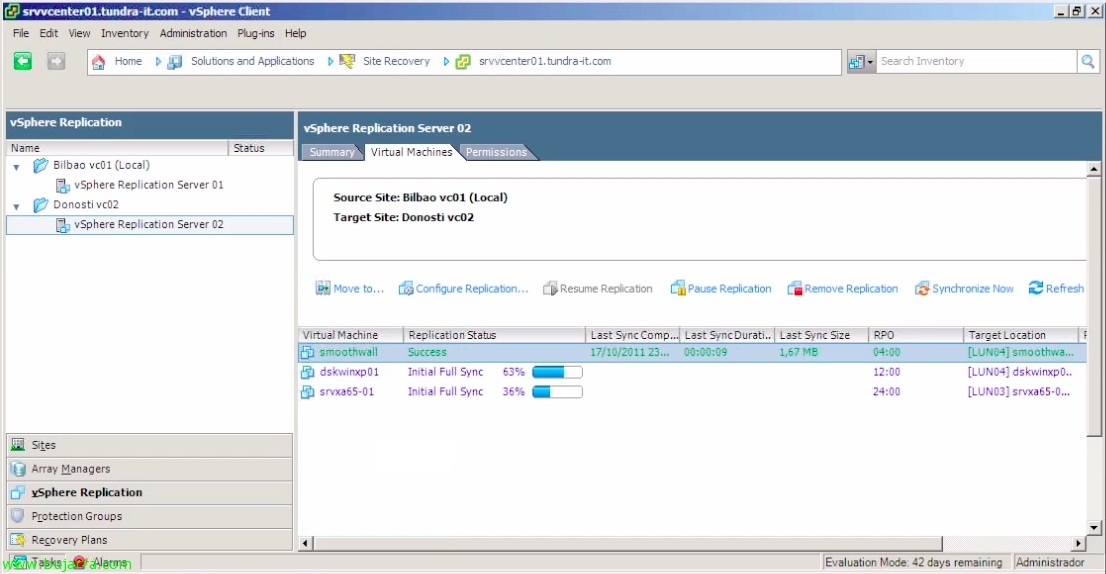Expand breadcrumb arrow after Solutions and Applications
This screenshot has width=1106, height=574.
(330, 62)
